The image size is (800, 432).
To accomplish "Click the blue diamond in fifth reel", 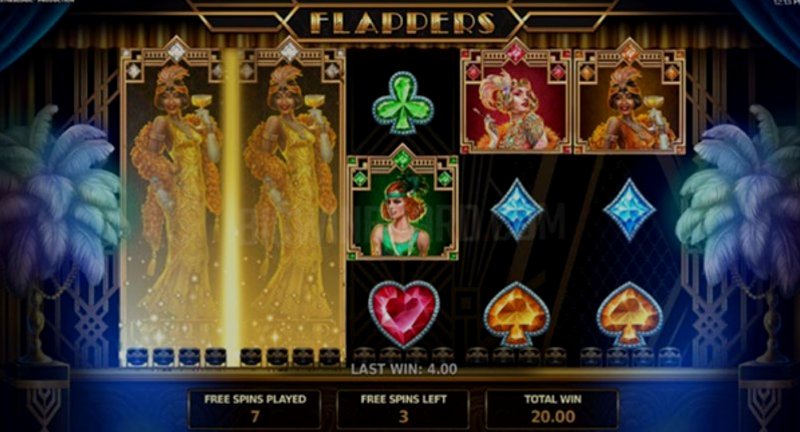I will tap(629, 209).
